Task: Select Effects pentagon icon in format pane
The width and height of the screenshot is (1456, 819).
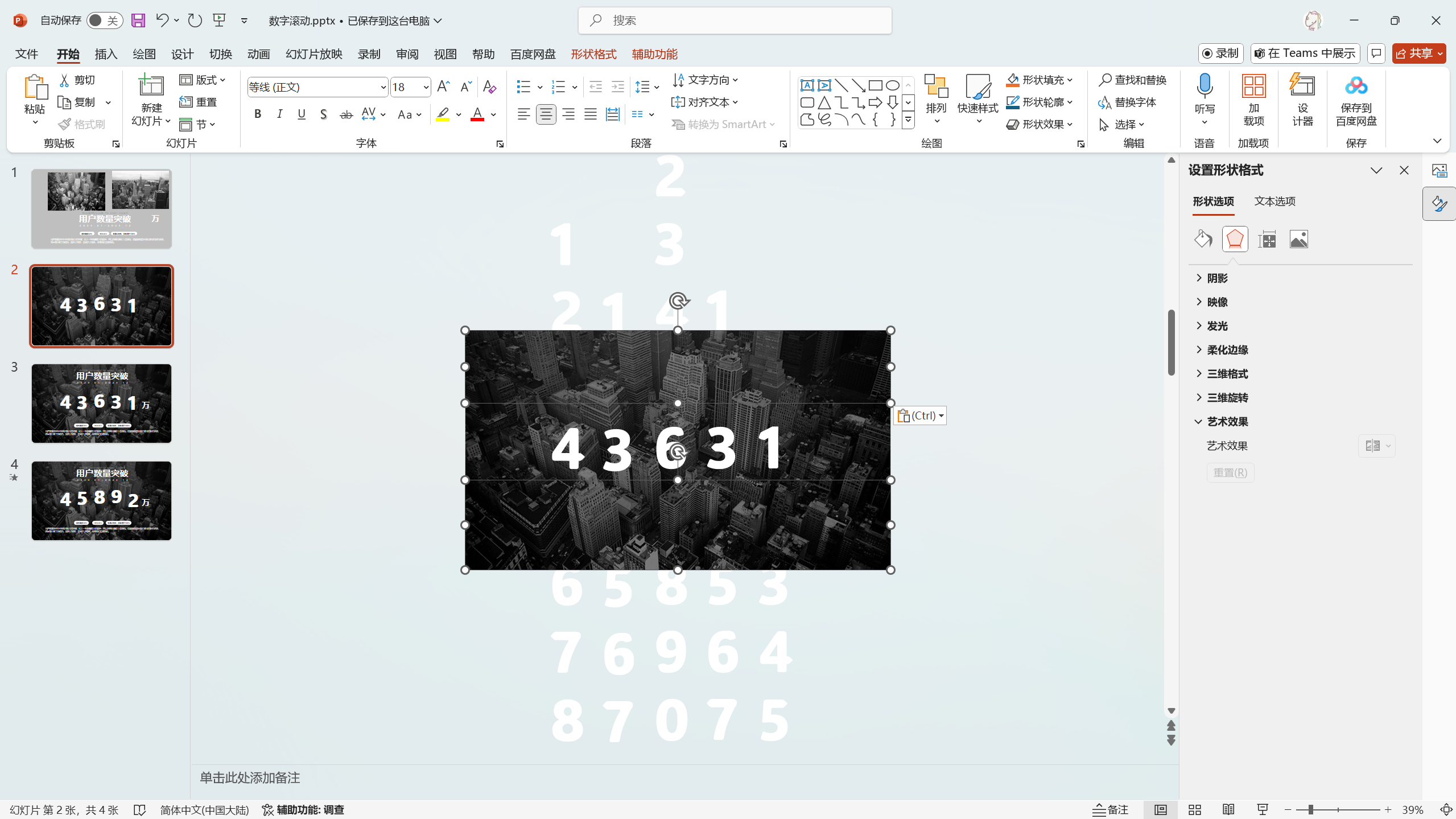Action: coord(1235,239)
